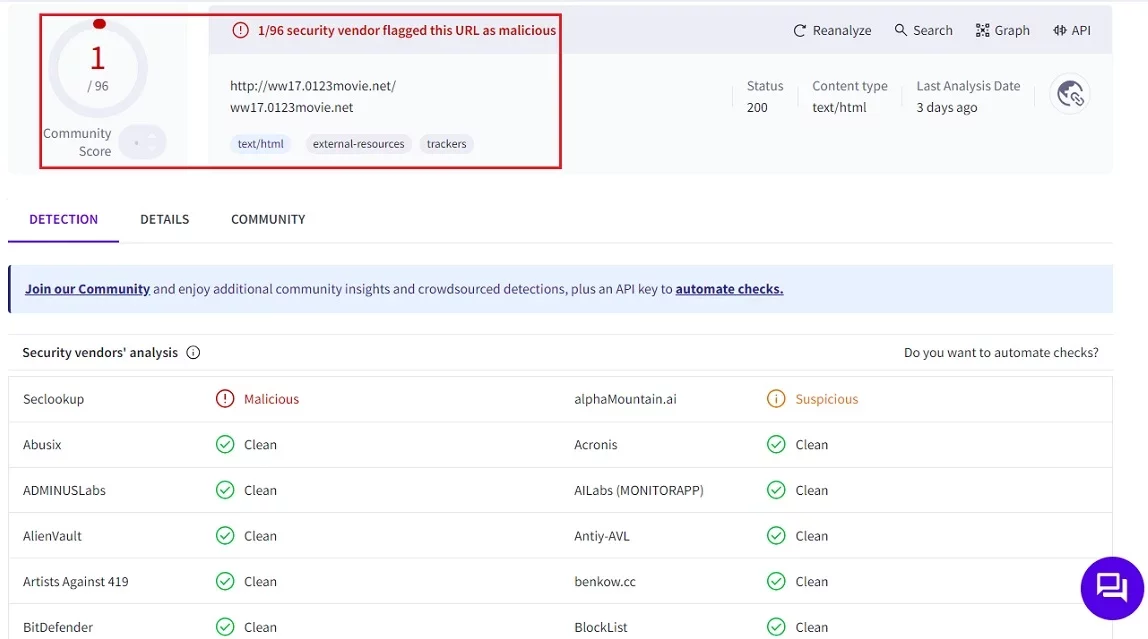Click the red Malicious alert icon for Seclookup

(225, 399)
